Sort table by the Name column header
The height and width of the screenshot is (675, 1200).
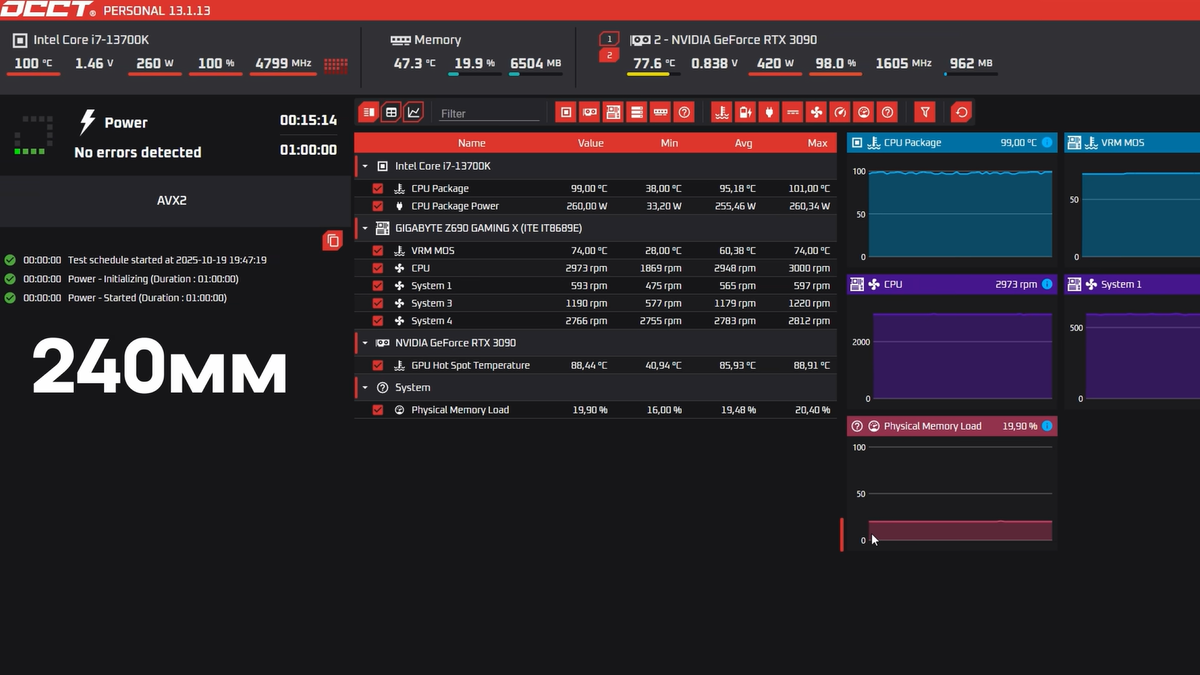pos(472,143)
